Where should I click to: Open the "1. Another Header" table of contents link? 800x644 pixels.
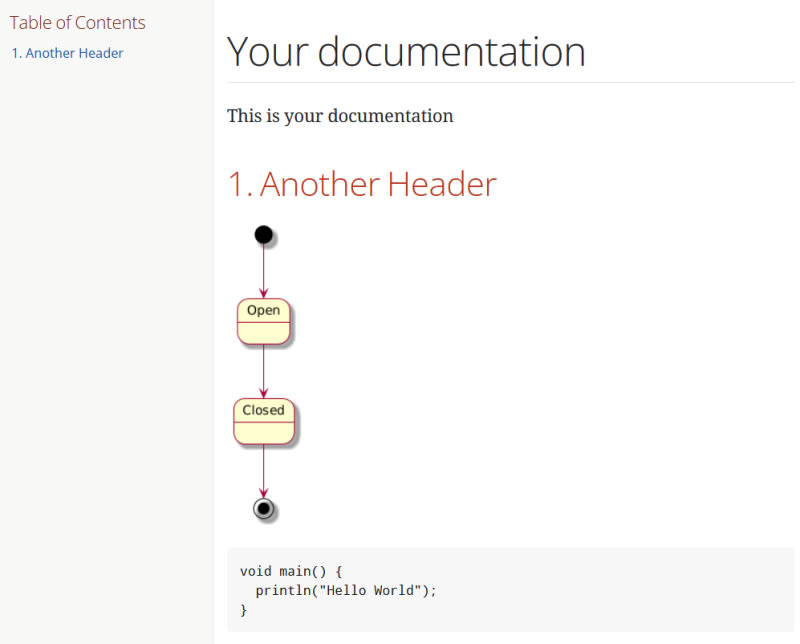[x=67, y=53]
